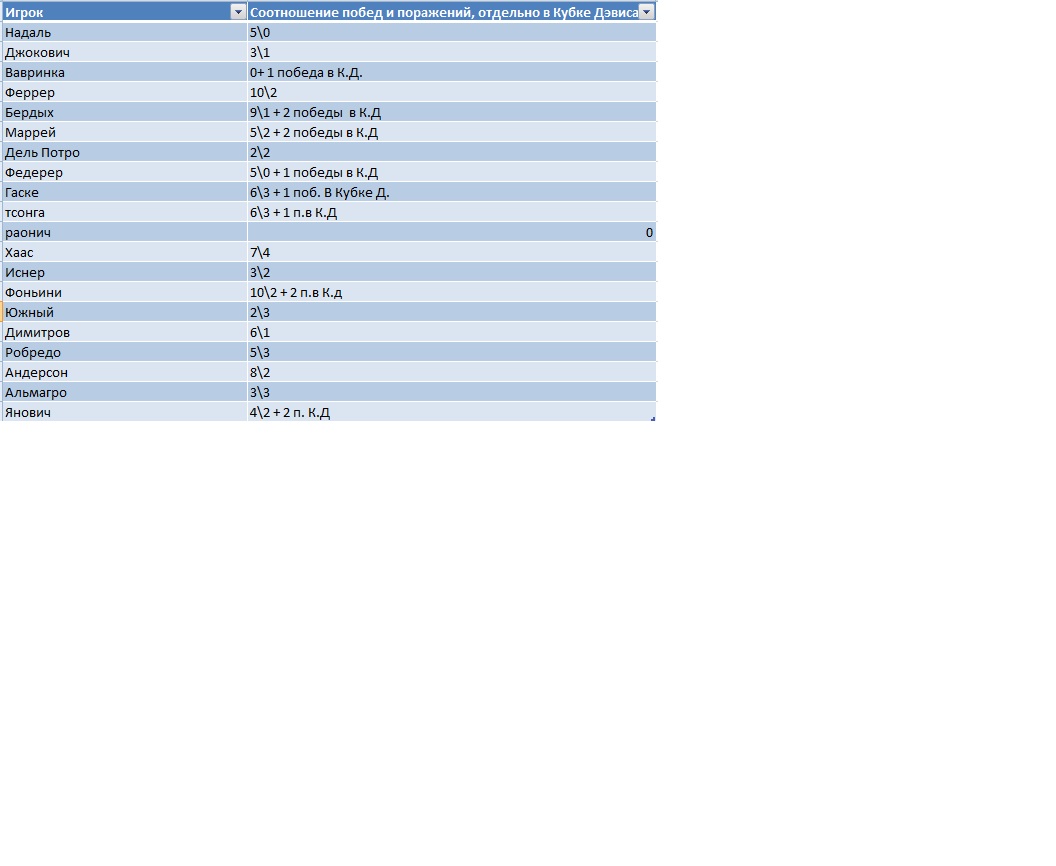The width and height of the screenshot is (1056, 866).
Task: Click Робредо's score cell 5\3
Action: tap(451, 352)
